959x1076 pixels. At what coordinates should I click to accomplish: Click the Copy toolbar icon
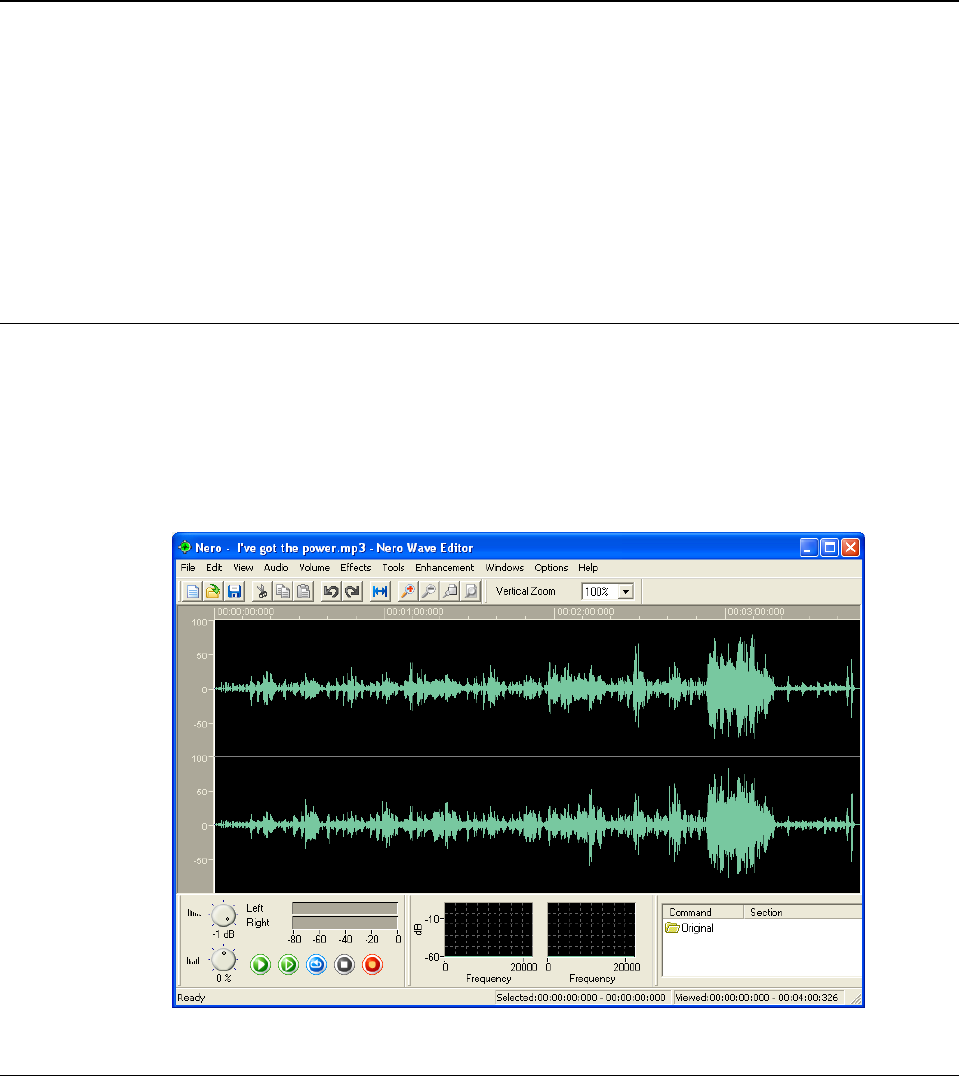(283, 591)
